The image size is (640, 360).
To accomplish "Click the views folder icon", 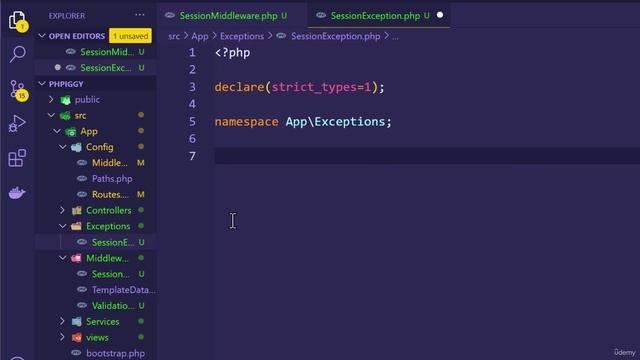I will pyautogui.click(x=76, y=338).
